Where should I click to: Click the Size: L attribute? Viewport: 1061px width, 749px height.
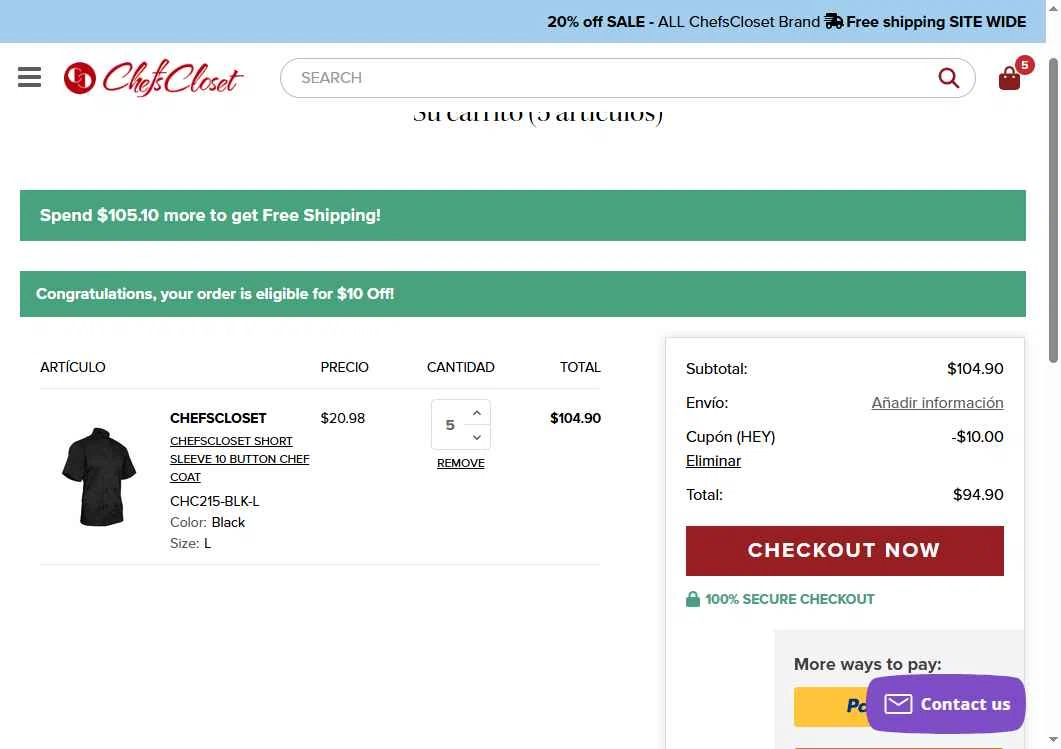[190, 543]
